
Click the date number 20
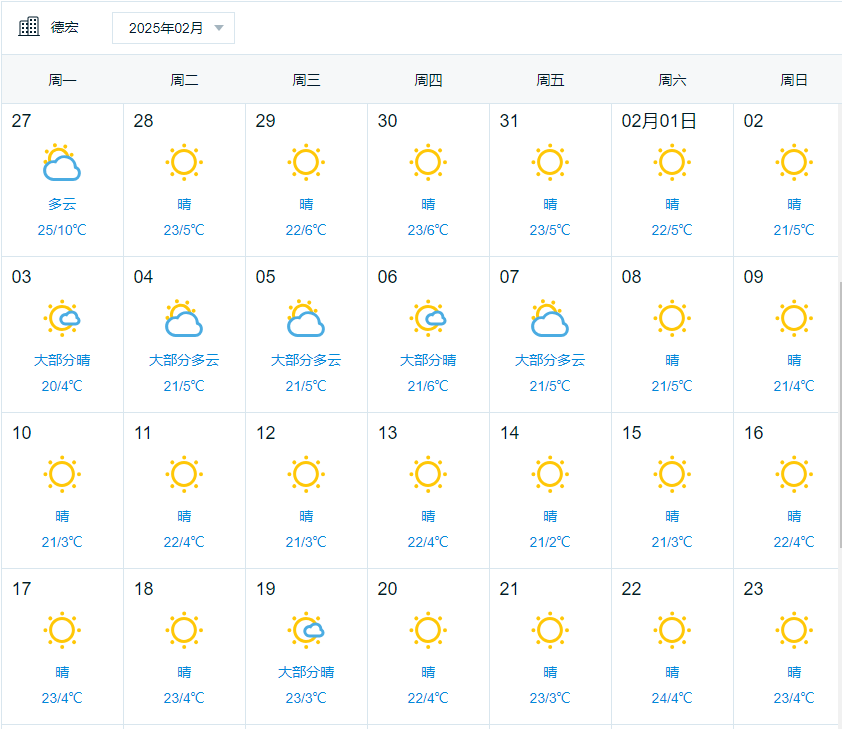(x=387, y=588)
